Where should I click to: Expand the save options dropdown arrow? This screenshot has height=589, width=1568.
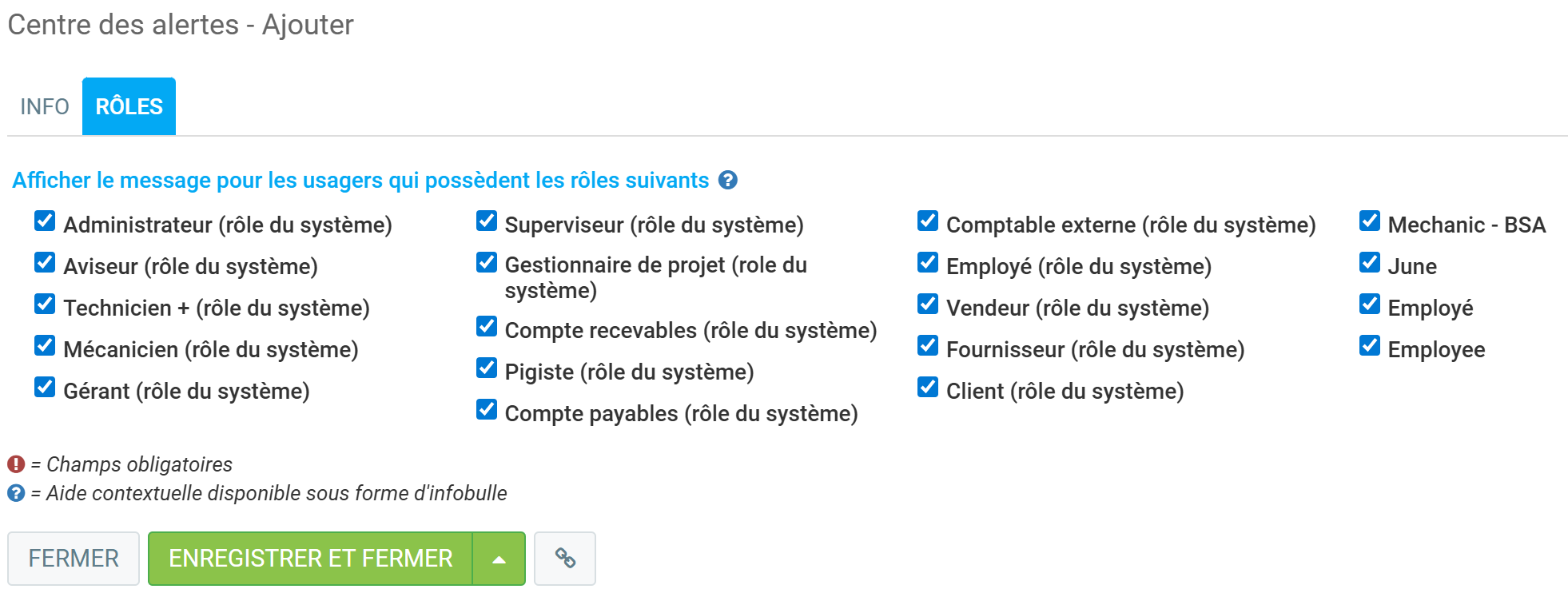(x=499, y=559)
